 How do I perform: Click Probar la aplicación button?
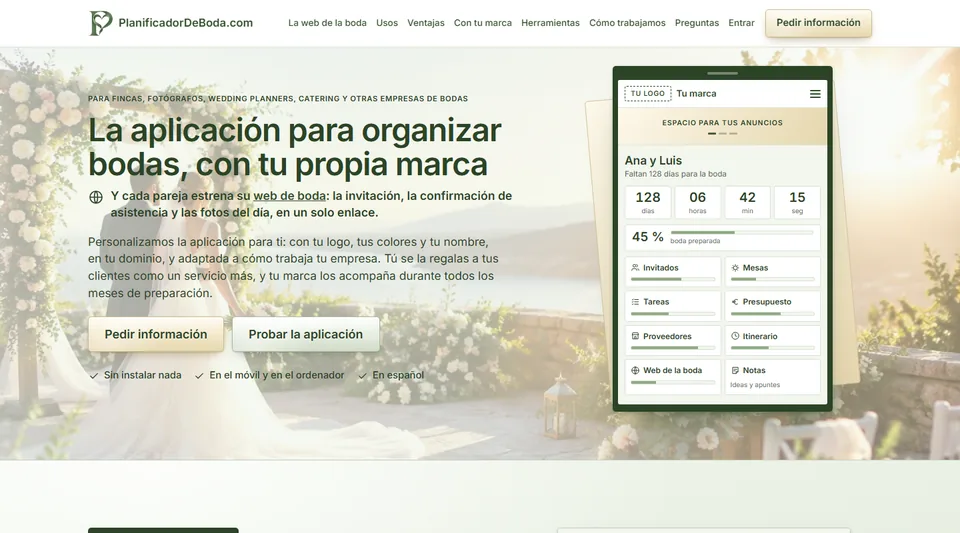click(x=306, y=334)
